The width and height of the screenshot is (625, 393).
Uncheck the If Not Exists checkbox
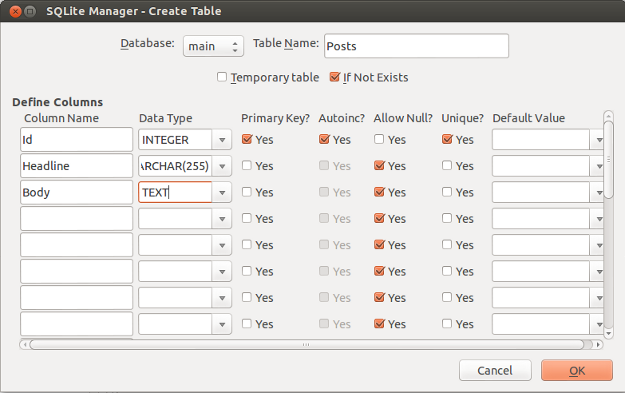click(x=334, y=77)
